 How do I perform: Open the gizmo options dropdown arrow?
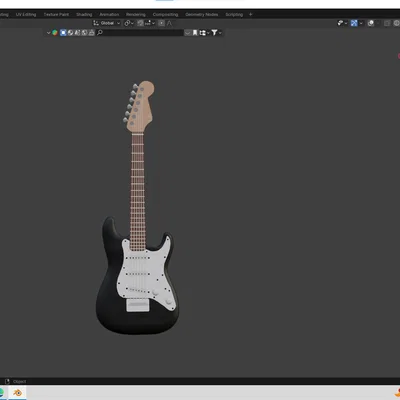click(x=361, y=23)
